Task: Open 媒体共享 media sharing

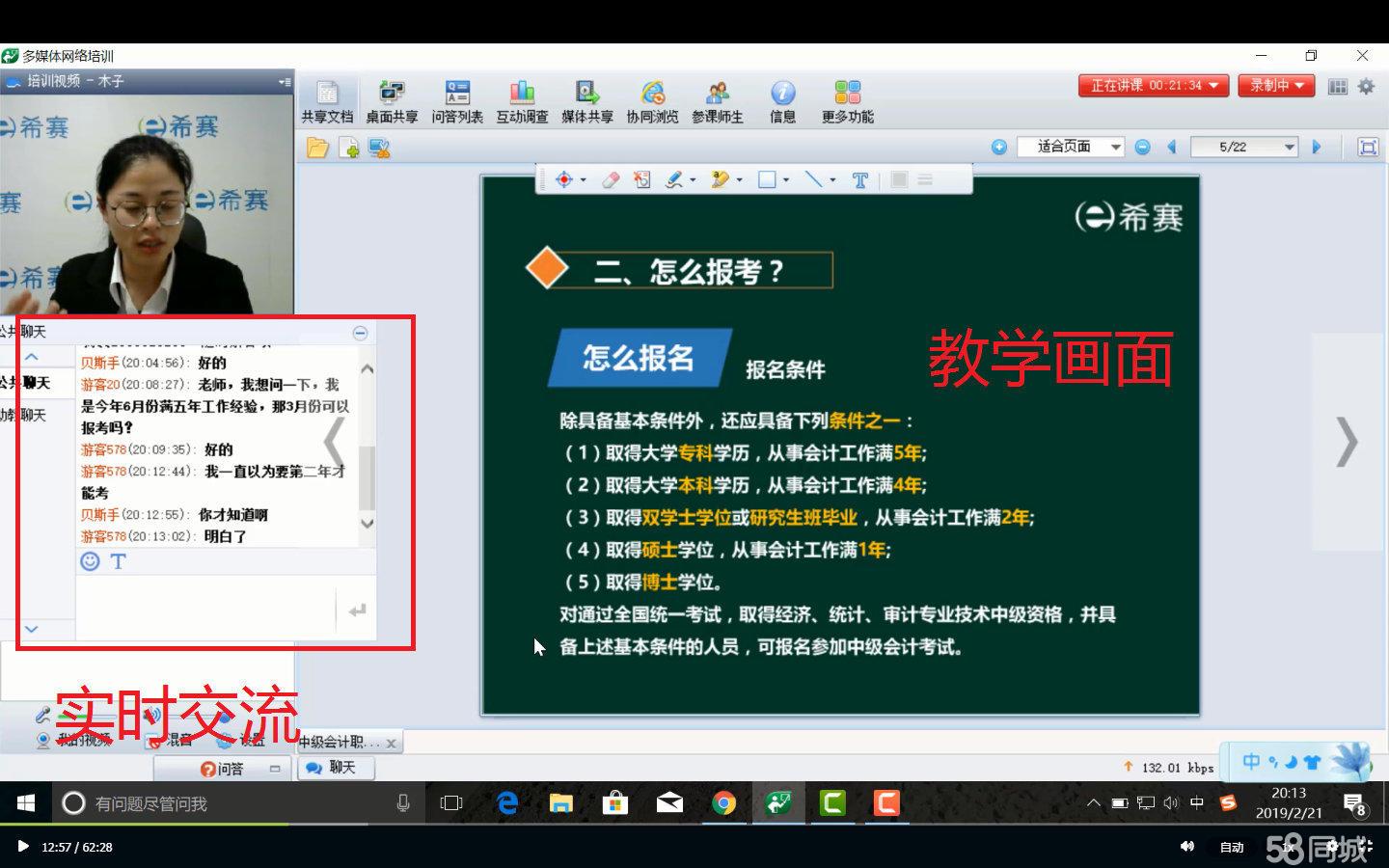Action: (x=586, y=101)
